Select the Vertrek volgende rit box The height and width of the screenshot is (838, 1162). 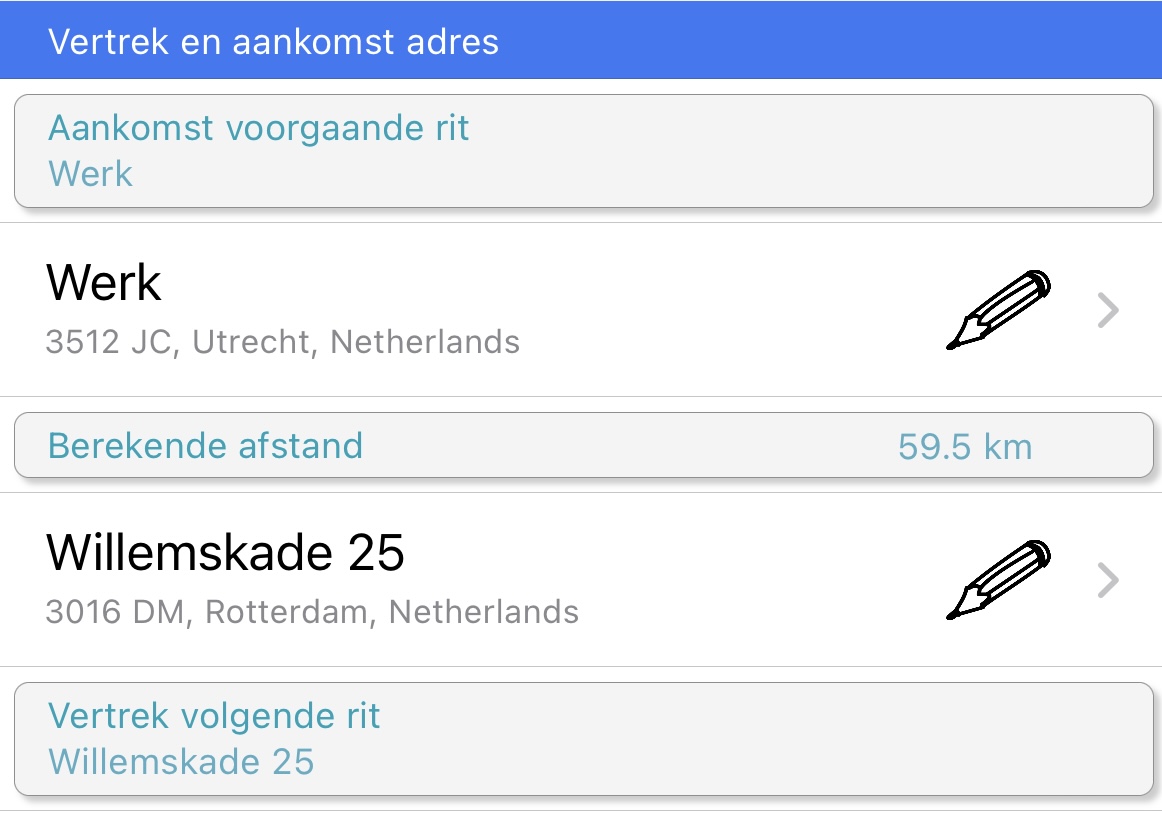pyautogui.click(x=584, y=739)
